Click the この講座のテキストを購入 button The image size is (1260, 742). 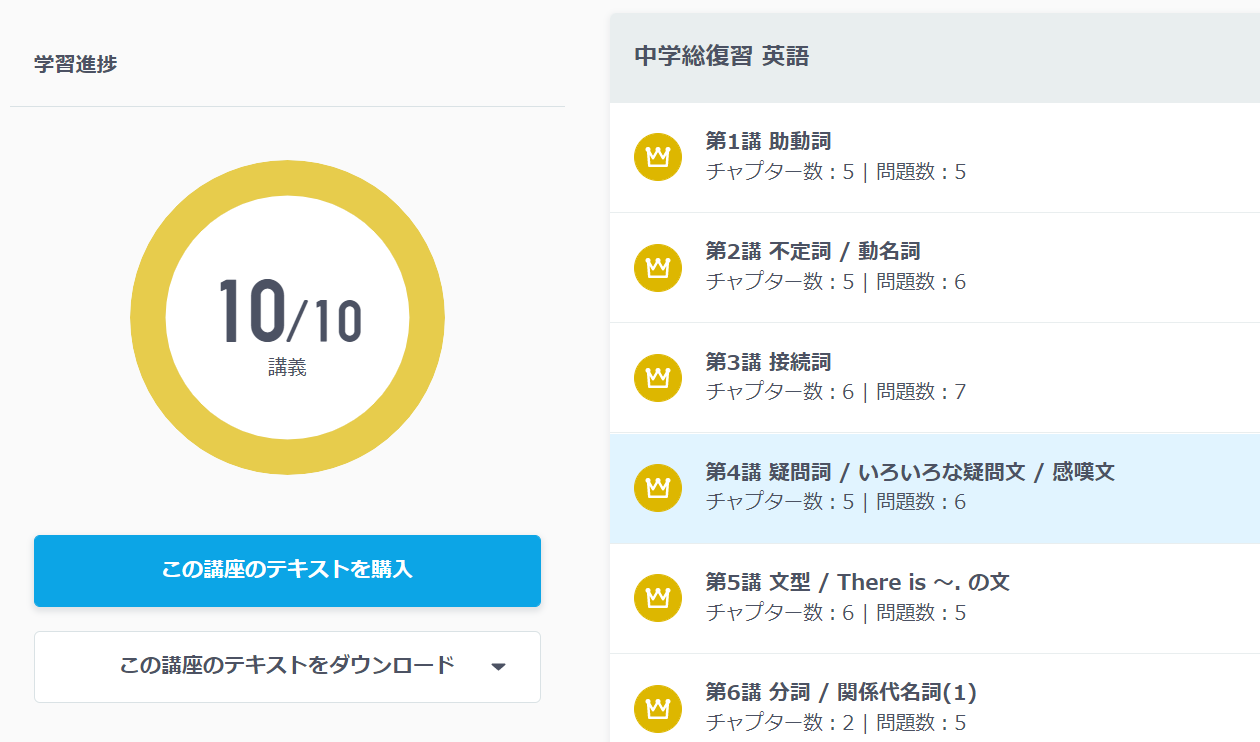(x=287, y=570)
